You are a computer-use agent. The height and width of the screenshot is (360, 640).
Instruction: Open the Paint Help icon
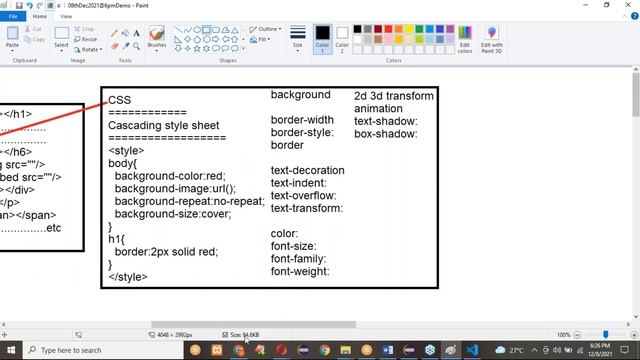[634, 16]
